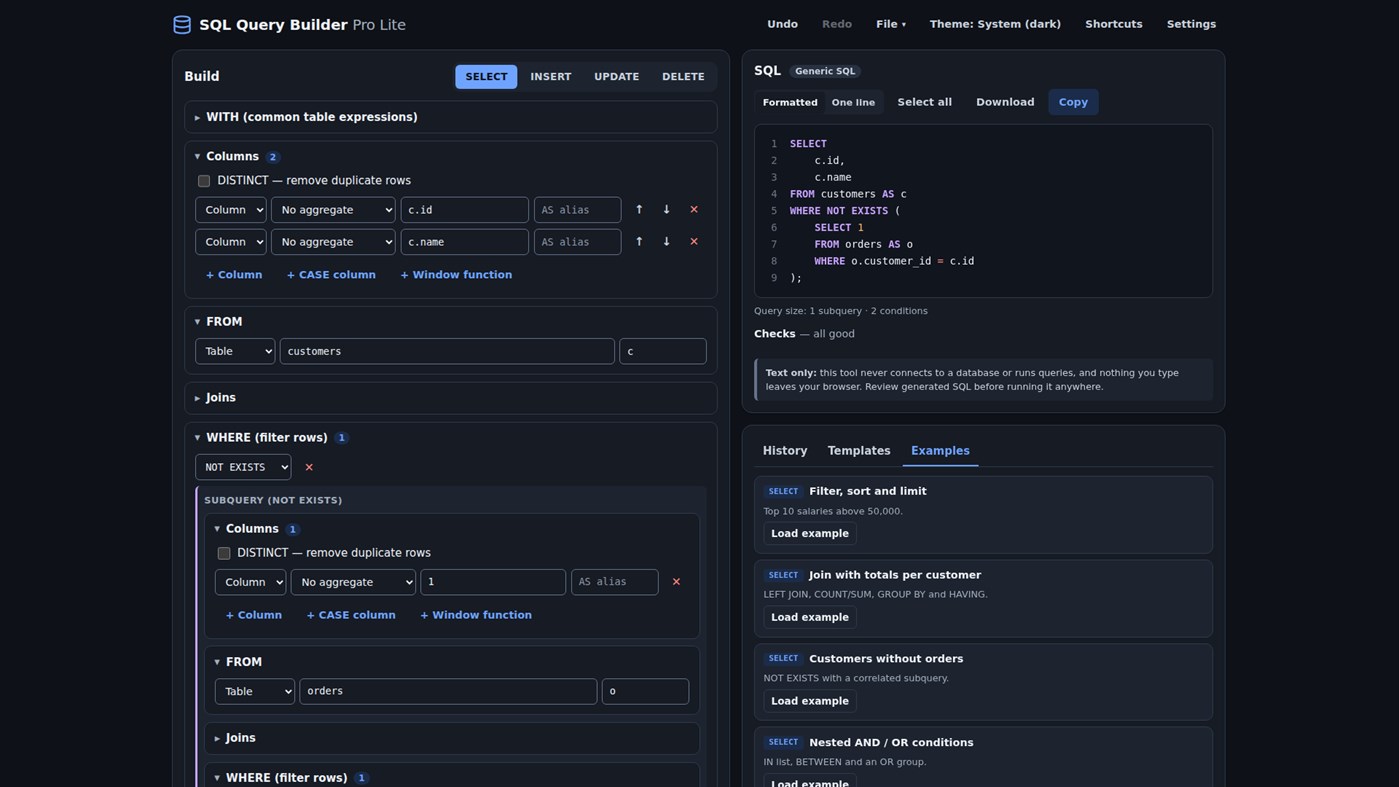Open Column type dropdown for c.name row
Viewport: 1399px width, 787px height.
231,242
